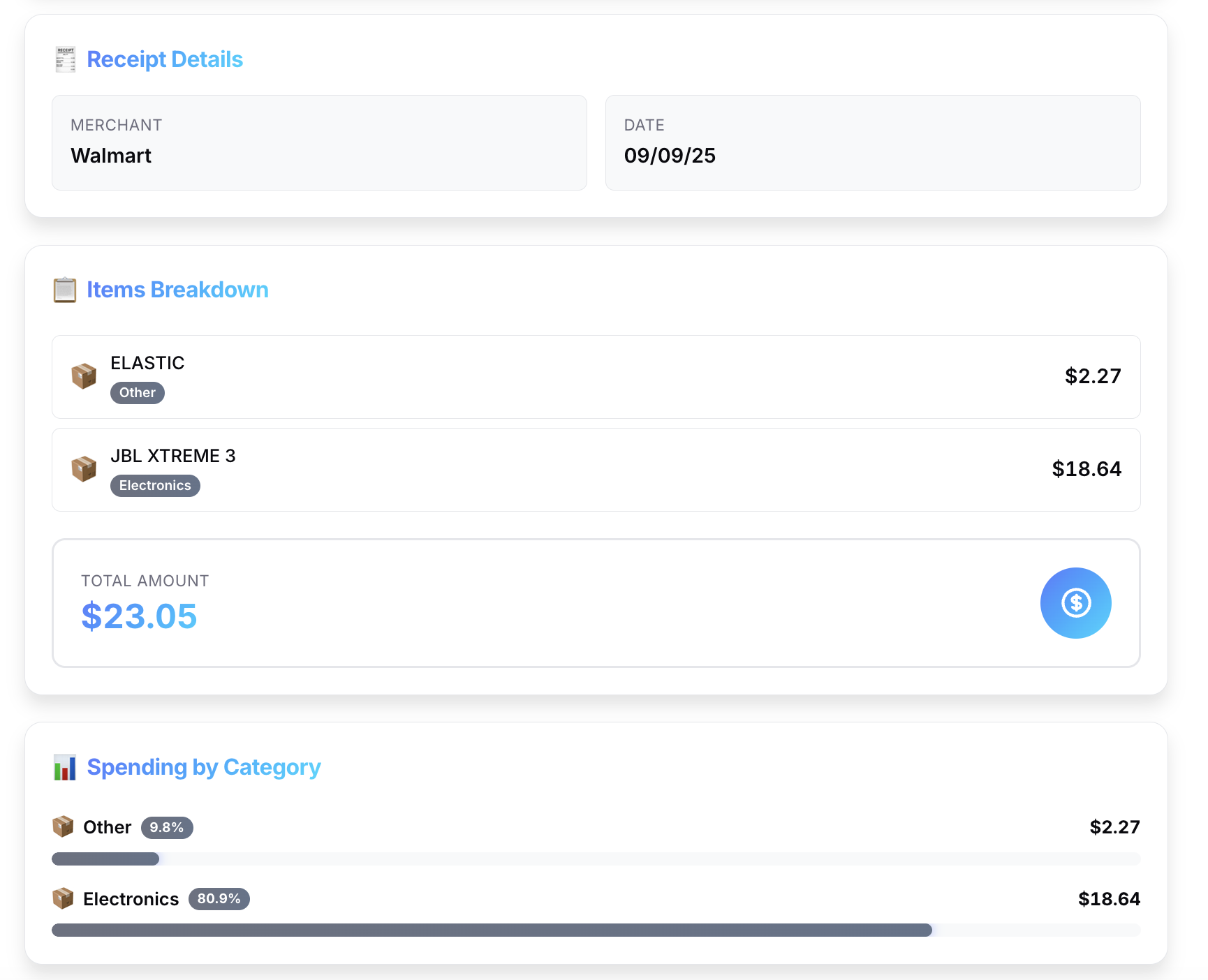The image size is (1208, 980).
Task: Click the 09/09/25 date field
Action: [873, 142]
